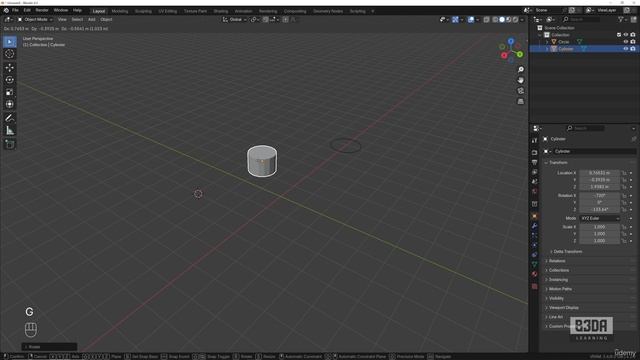Collapse the Transform panel
640x360 pixels.
point(558,162)
